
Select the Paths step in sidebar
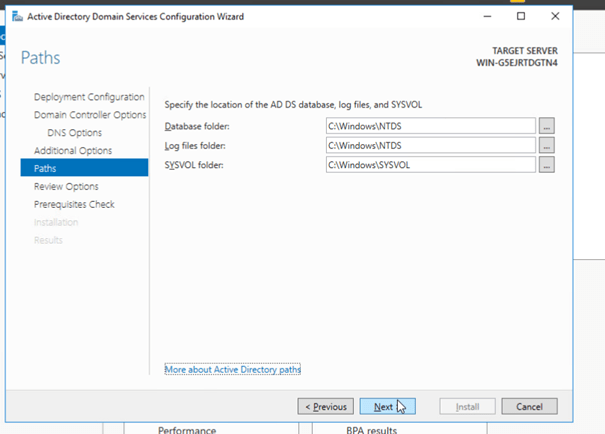tap(45, 169)
